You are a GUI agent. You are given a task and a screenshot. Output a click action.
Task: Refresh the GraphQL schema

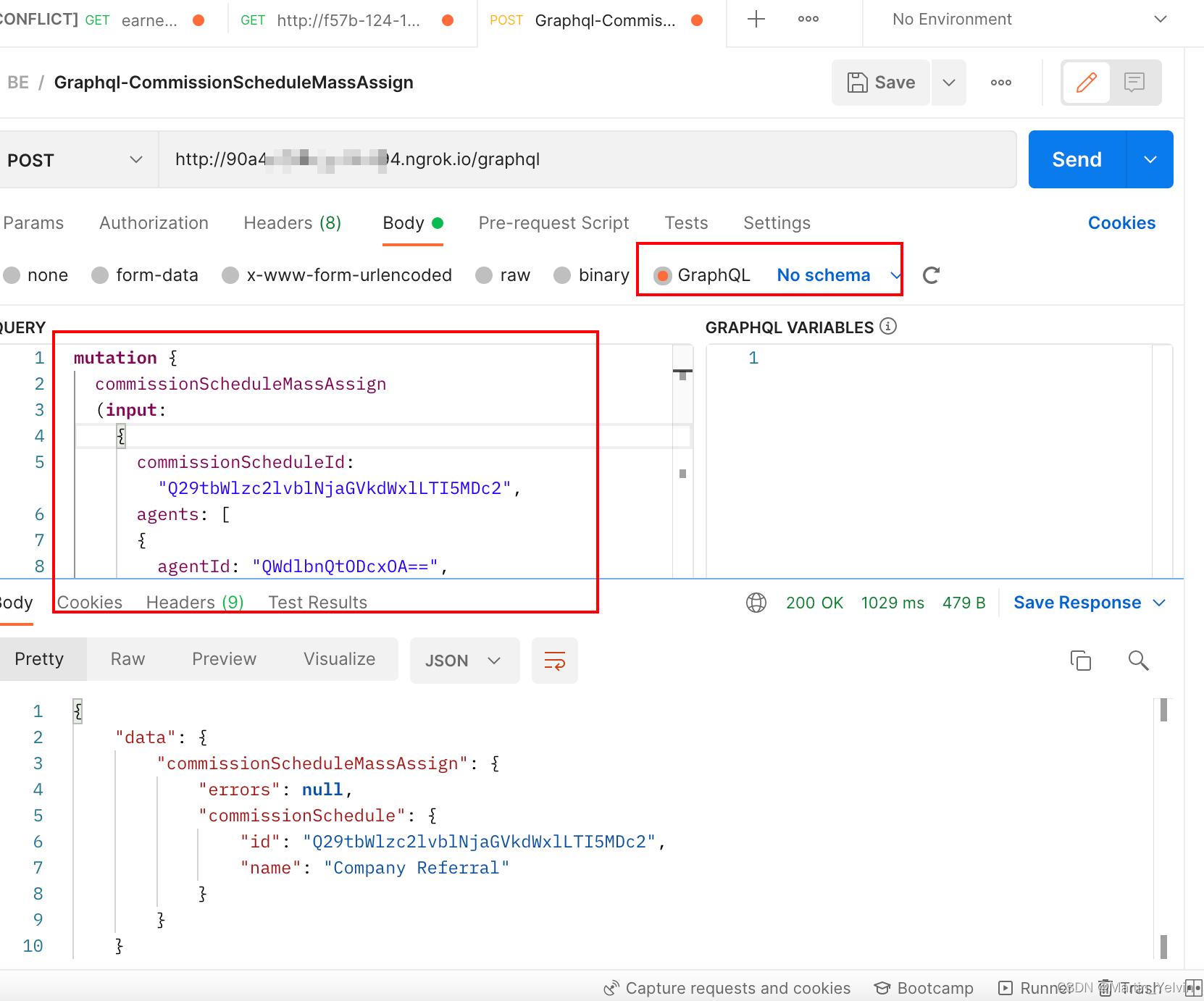tap(932, 275)
